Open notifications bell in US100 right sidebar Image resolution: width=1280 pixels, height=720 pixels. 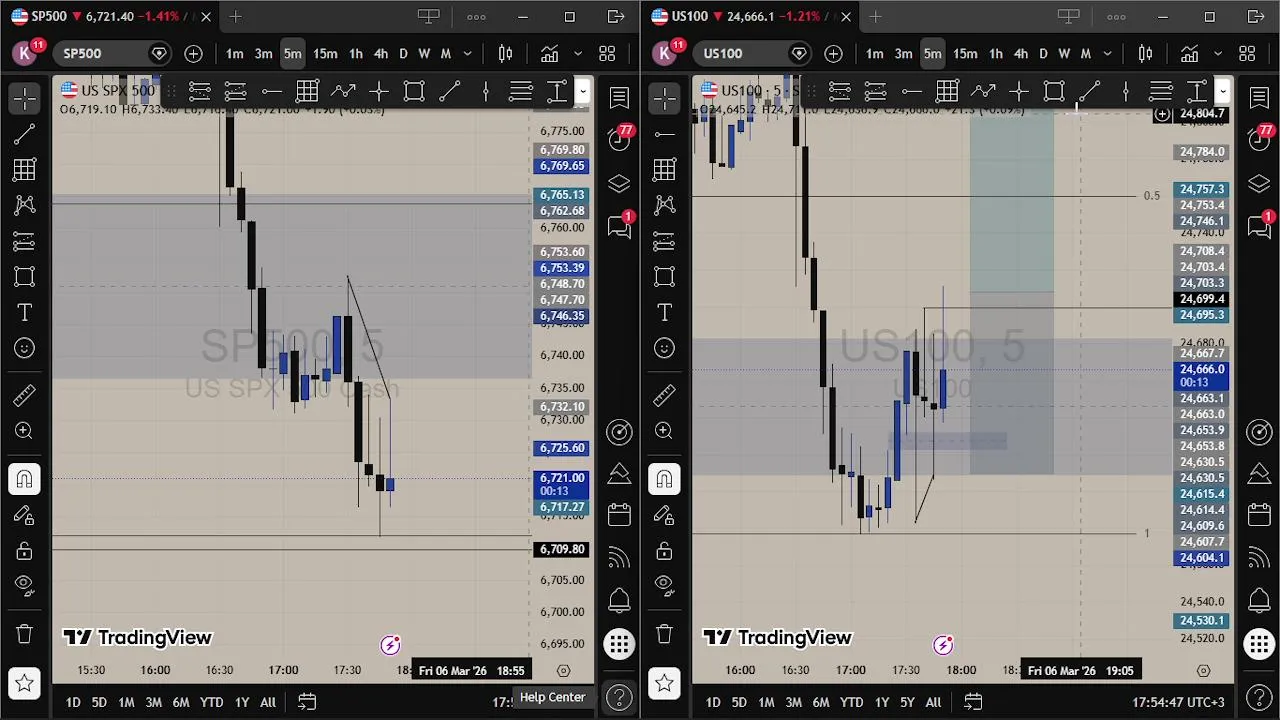coord(1259,600)
